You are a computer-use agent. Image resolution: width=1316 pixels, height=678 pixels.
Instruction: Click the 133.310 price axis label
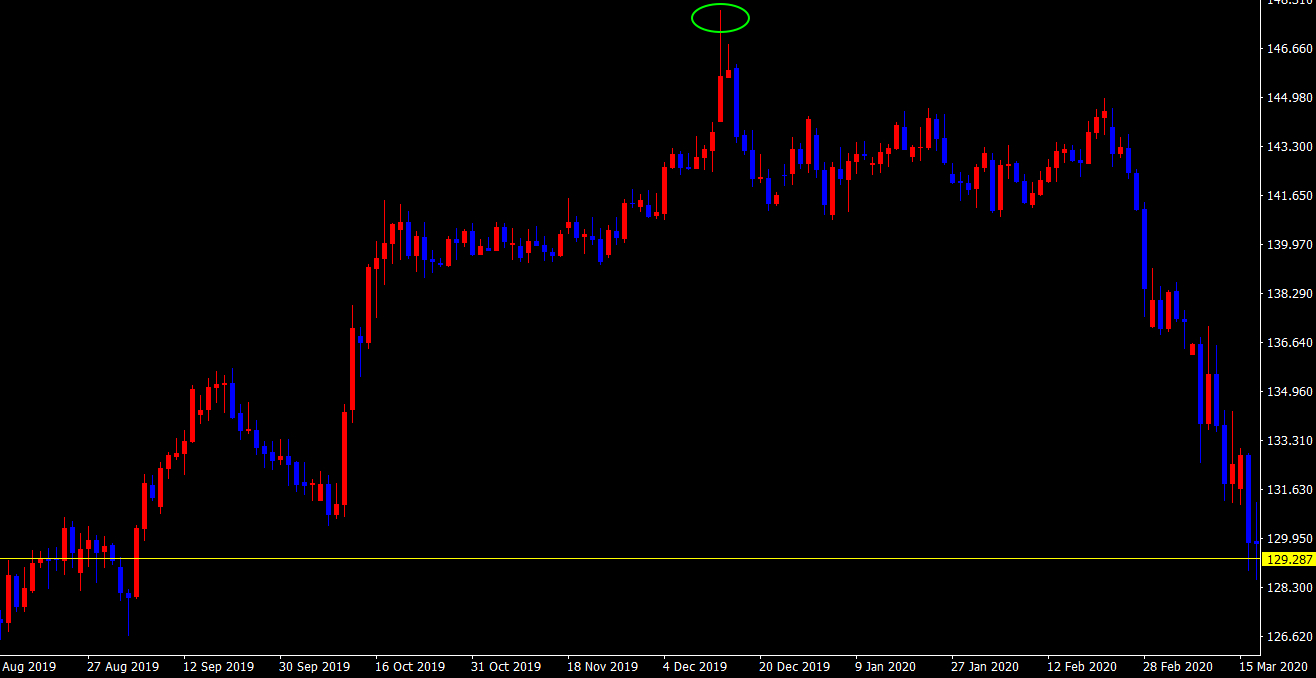1288,441
